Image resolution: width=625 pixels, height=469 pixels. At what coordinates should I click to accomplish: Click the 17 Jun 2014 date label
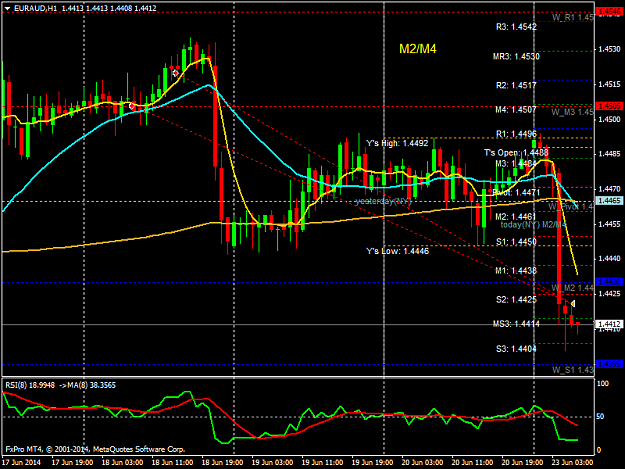[22, 463]
